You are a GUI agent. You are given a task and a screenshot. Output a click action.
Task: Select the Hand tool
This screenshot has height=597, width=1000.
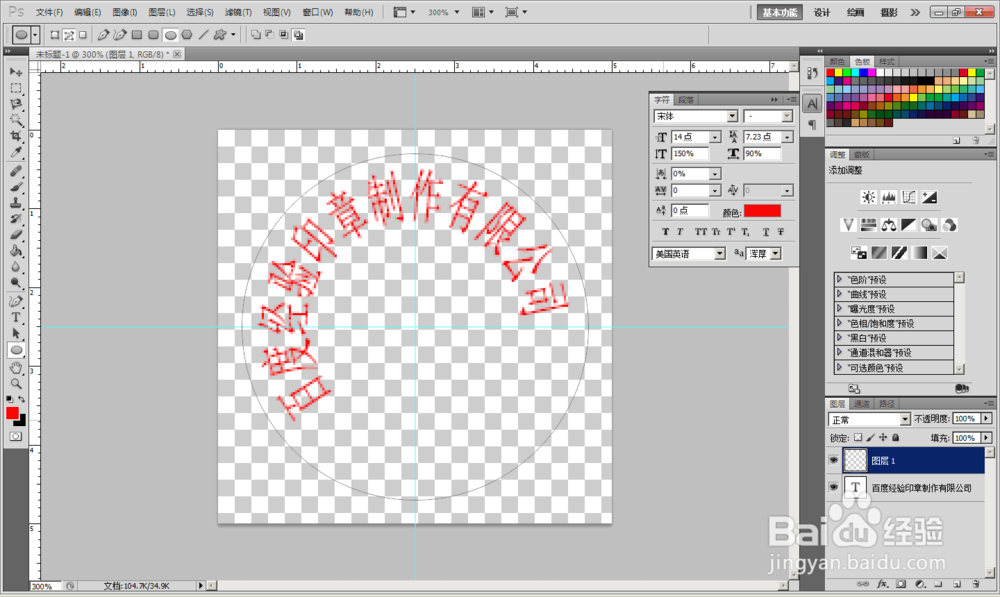pos(16,368)
